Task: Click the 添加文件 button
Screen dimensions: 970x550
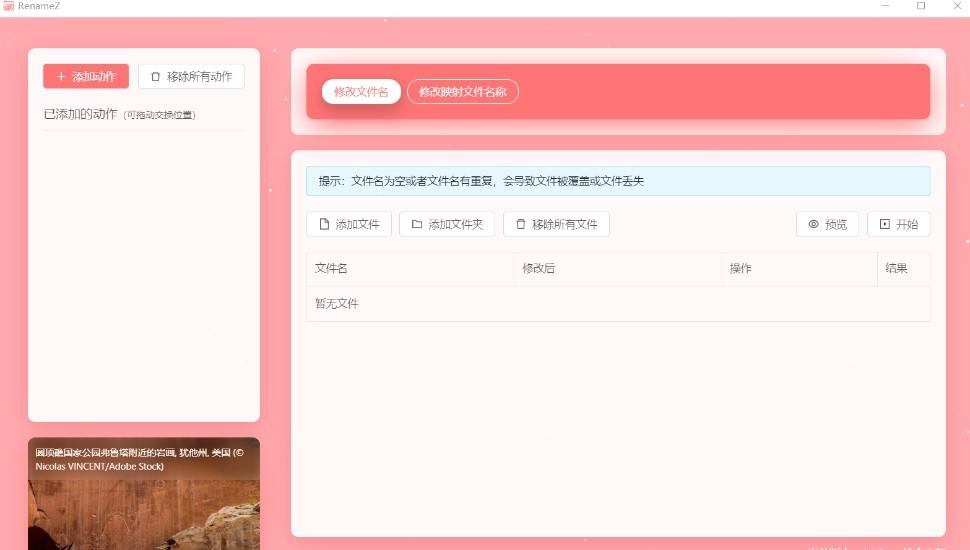Action: tap(349, 224)
